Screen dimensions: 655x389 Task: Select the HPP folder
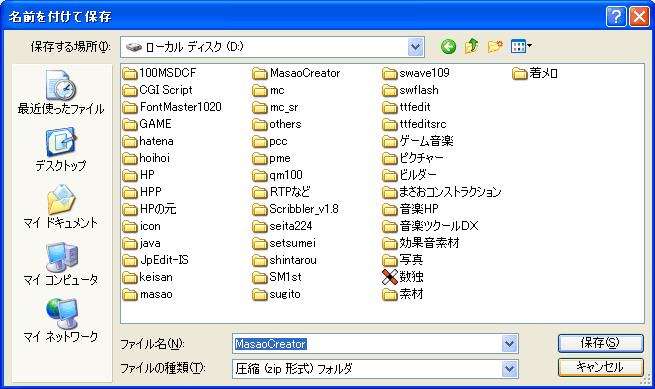click(142, 192)
